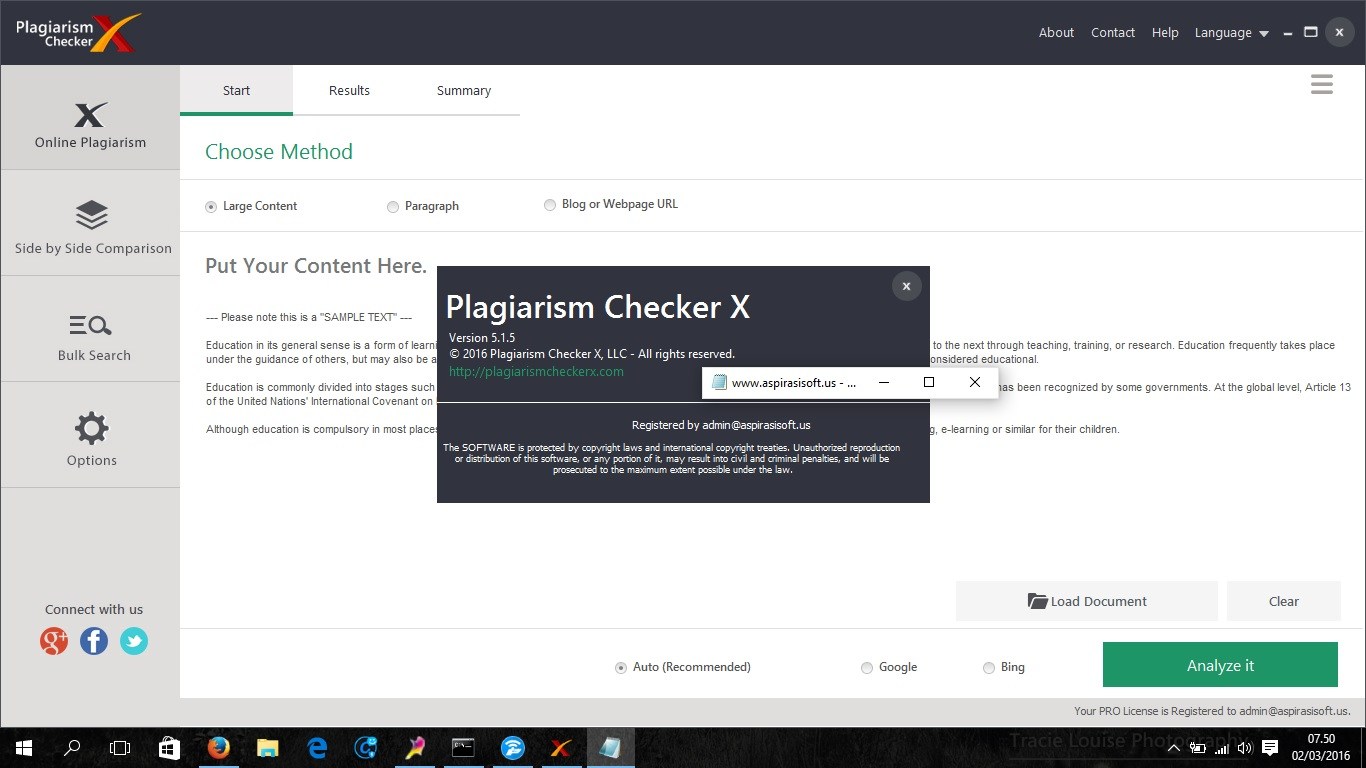Click the Analyze it button

click(1220, 665)
